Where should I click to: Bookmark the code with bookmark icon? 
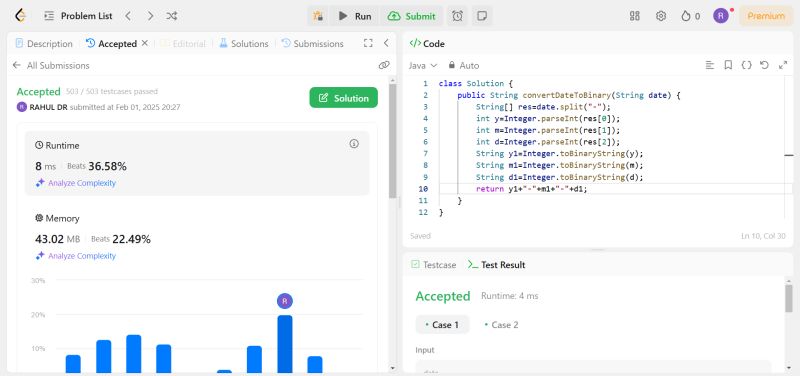[728, 65]
